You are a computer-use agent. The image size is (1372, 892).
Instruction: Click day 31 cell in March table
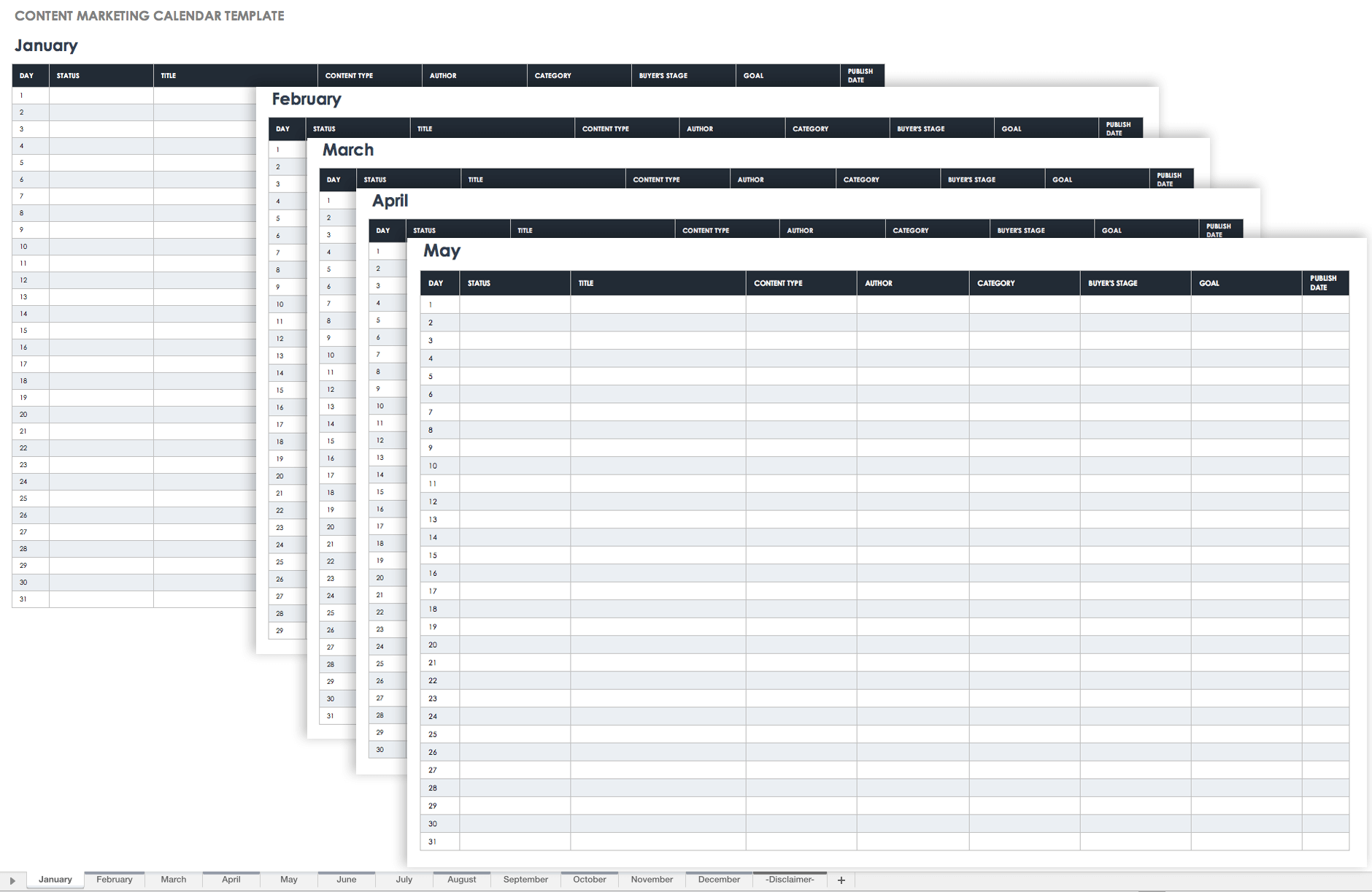337,716
